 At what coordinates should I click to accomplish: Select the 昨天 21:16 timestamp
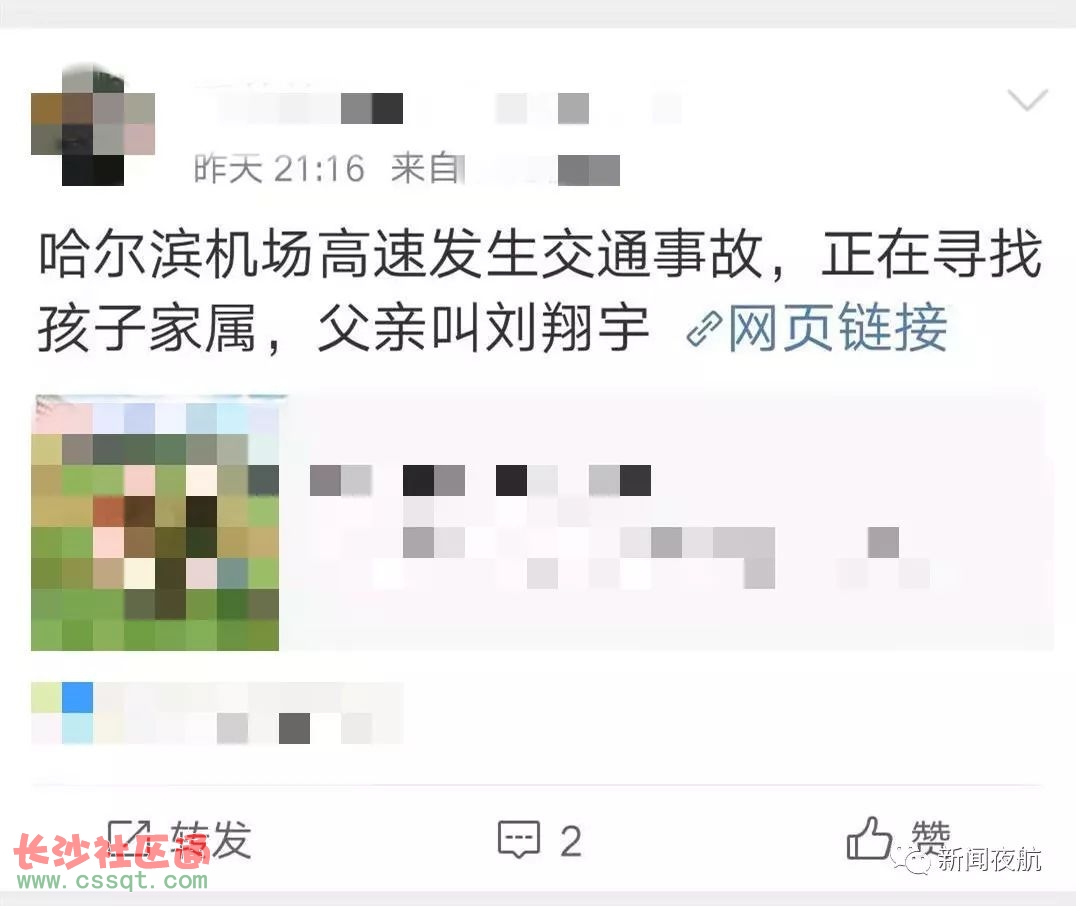point(279,169)
